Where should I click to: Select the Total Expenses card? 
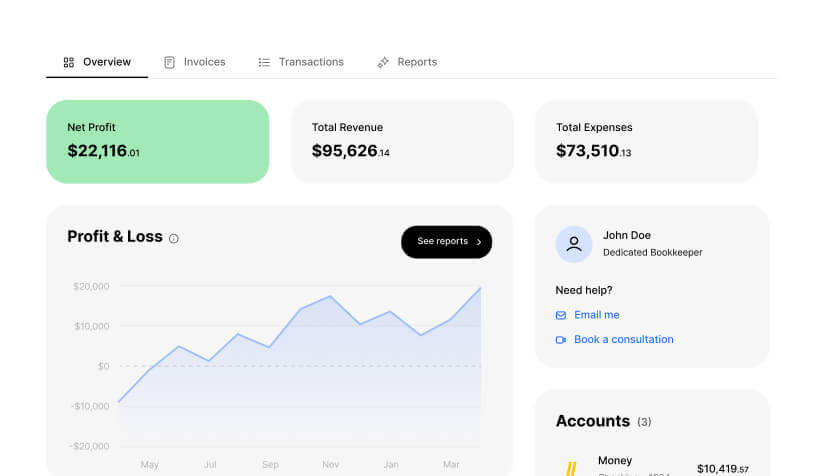[646, 141]
